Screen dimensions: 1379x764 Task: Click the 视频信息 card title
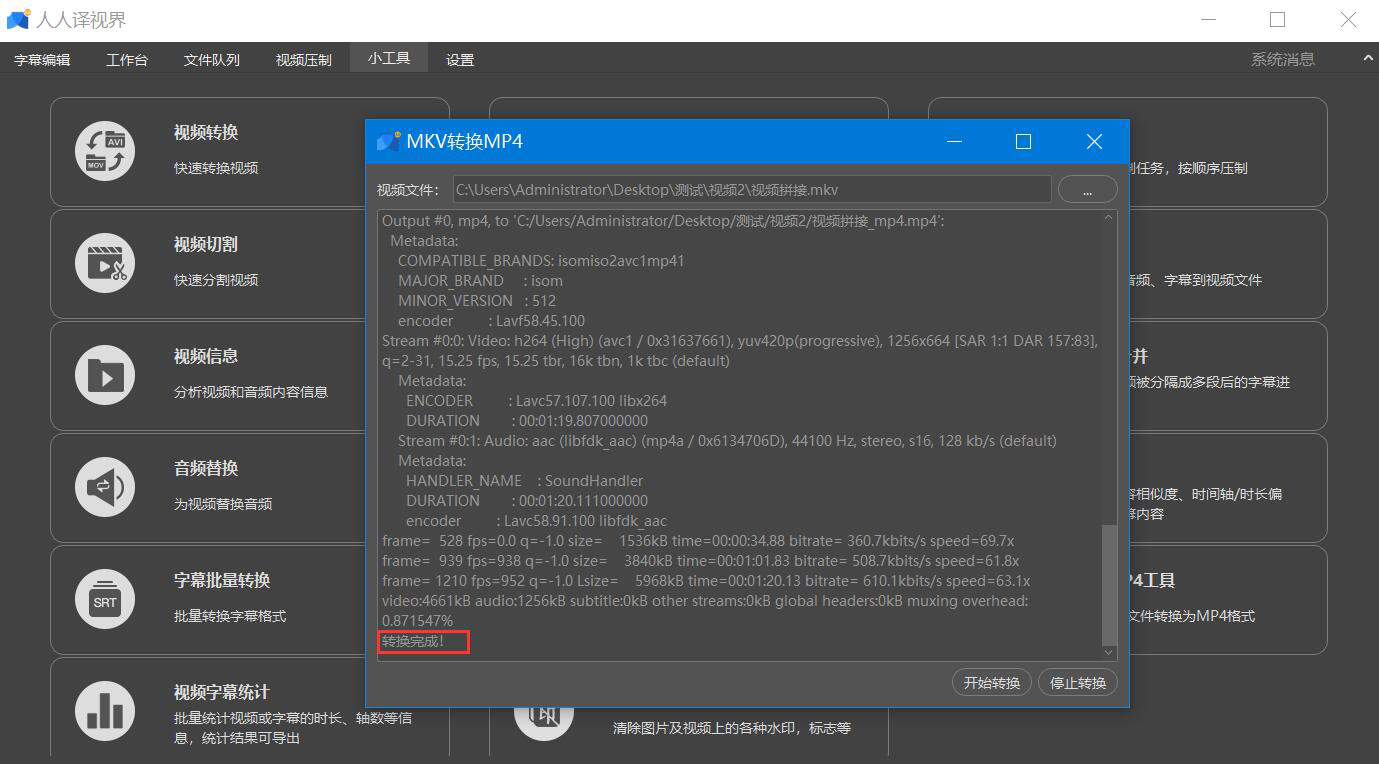(206, 357)
